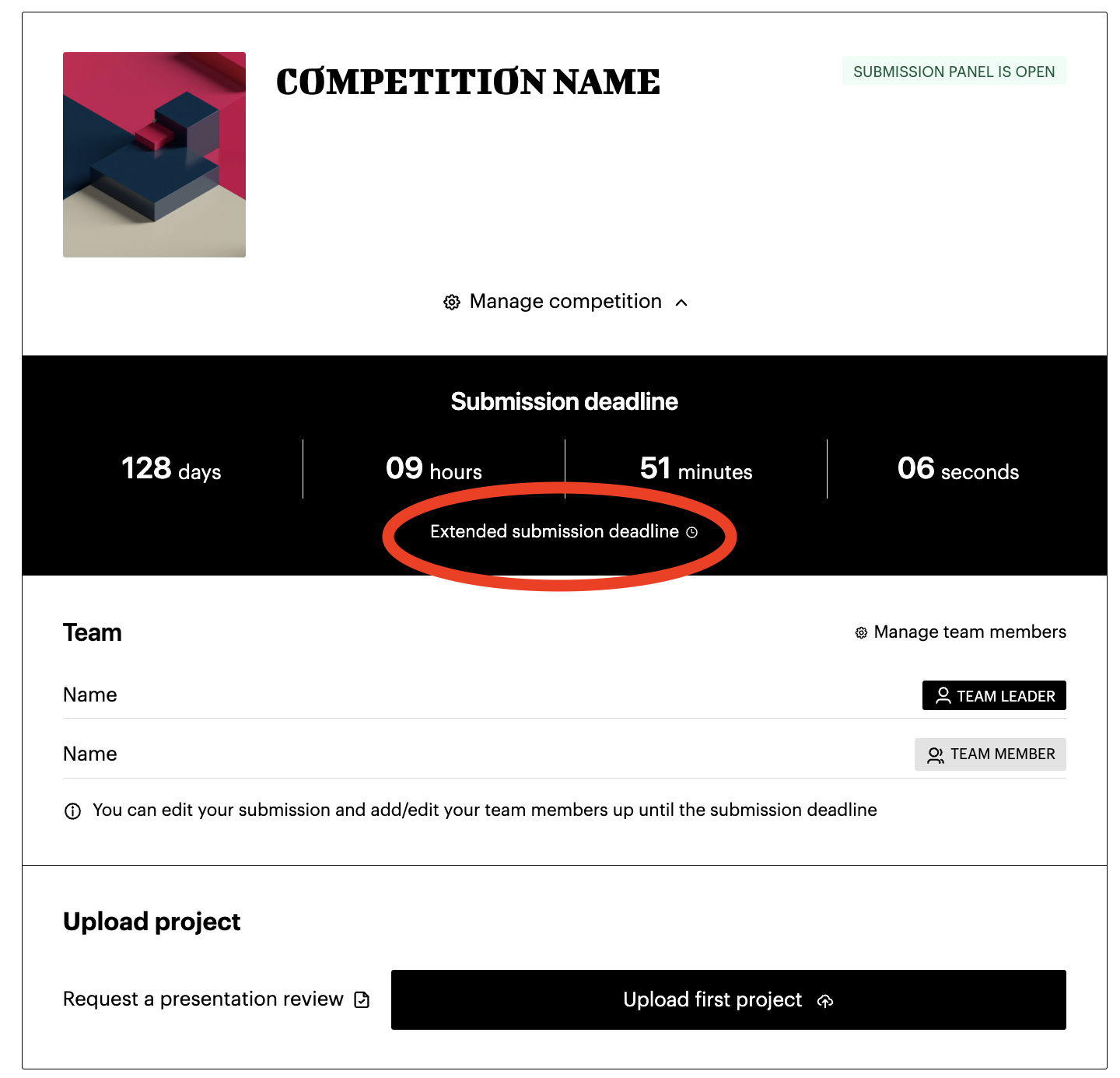This screenshot has width=1120, height=1078.
Task: Click the 128 days countdown value
Action: (x=171, y=469)
